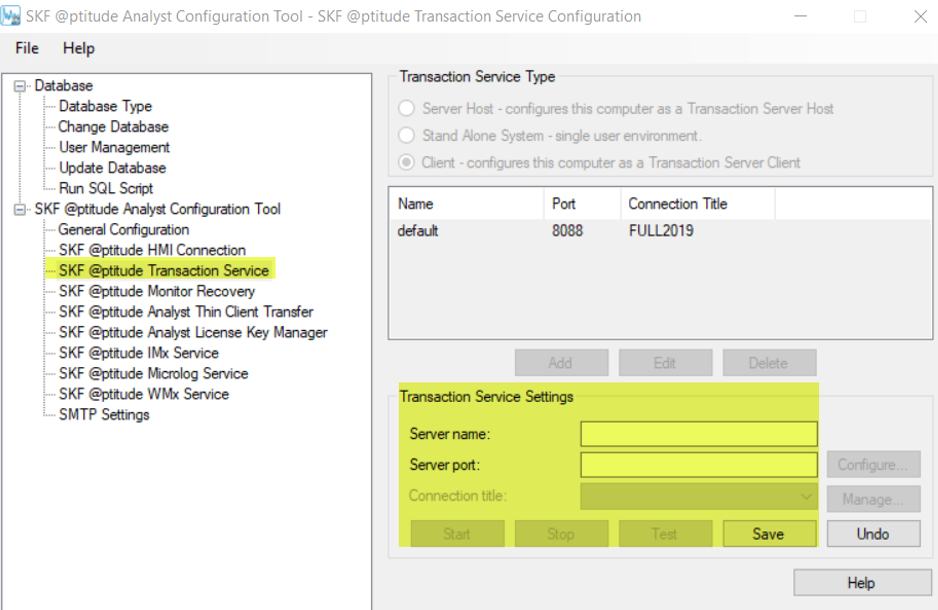Select Change Database in the tree
The height and width of the screenshot is (610, 938).
(113, 127)
